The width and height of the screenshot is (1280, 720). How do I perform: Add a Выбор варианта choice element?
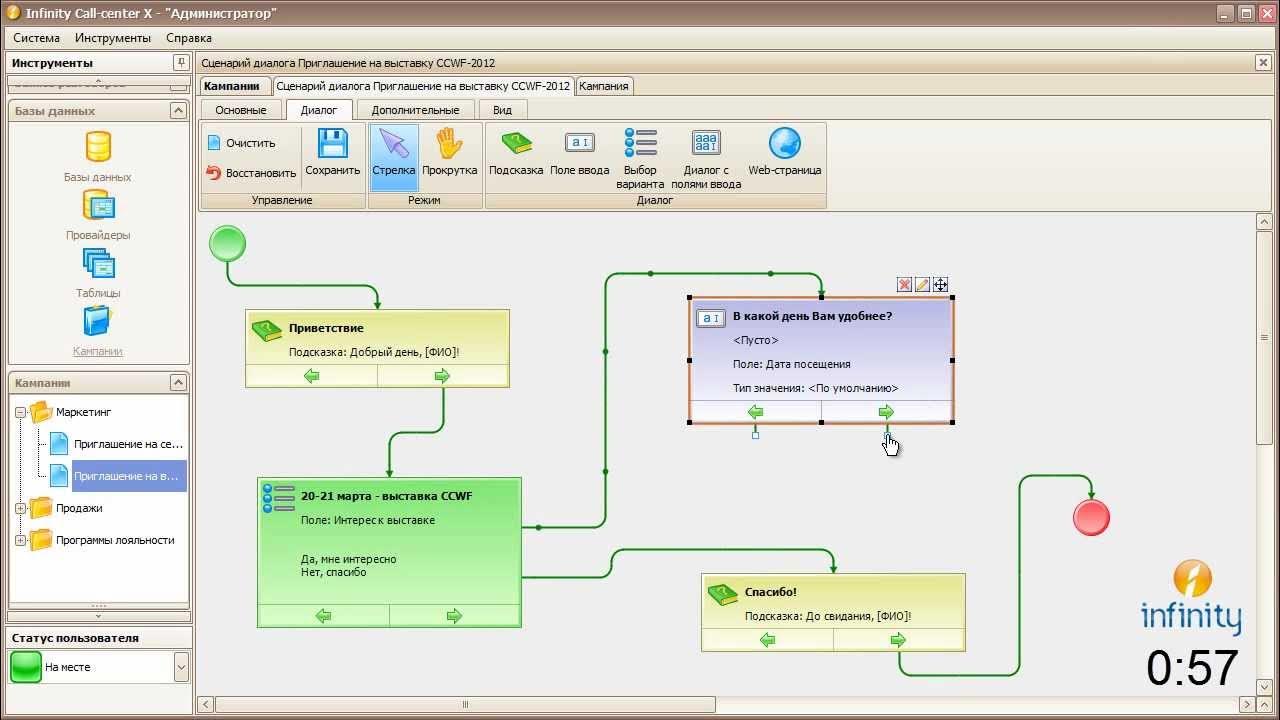pyautogui.click(x=640, y=159)
